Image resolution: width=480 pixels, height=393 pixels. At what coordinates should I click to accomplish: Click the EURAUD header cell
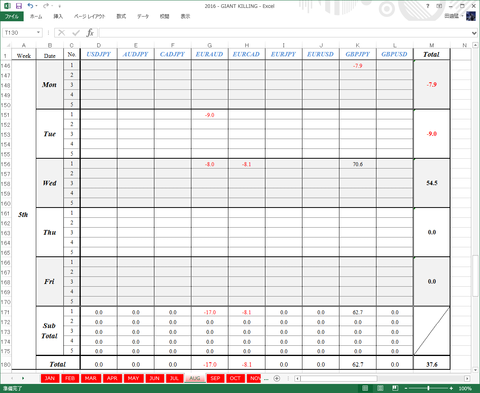210,54
